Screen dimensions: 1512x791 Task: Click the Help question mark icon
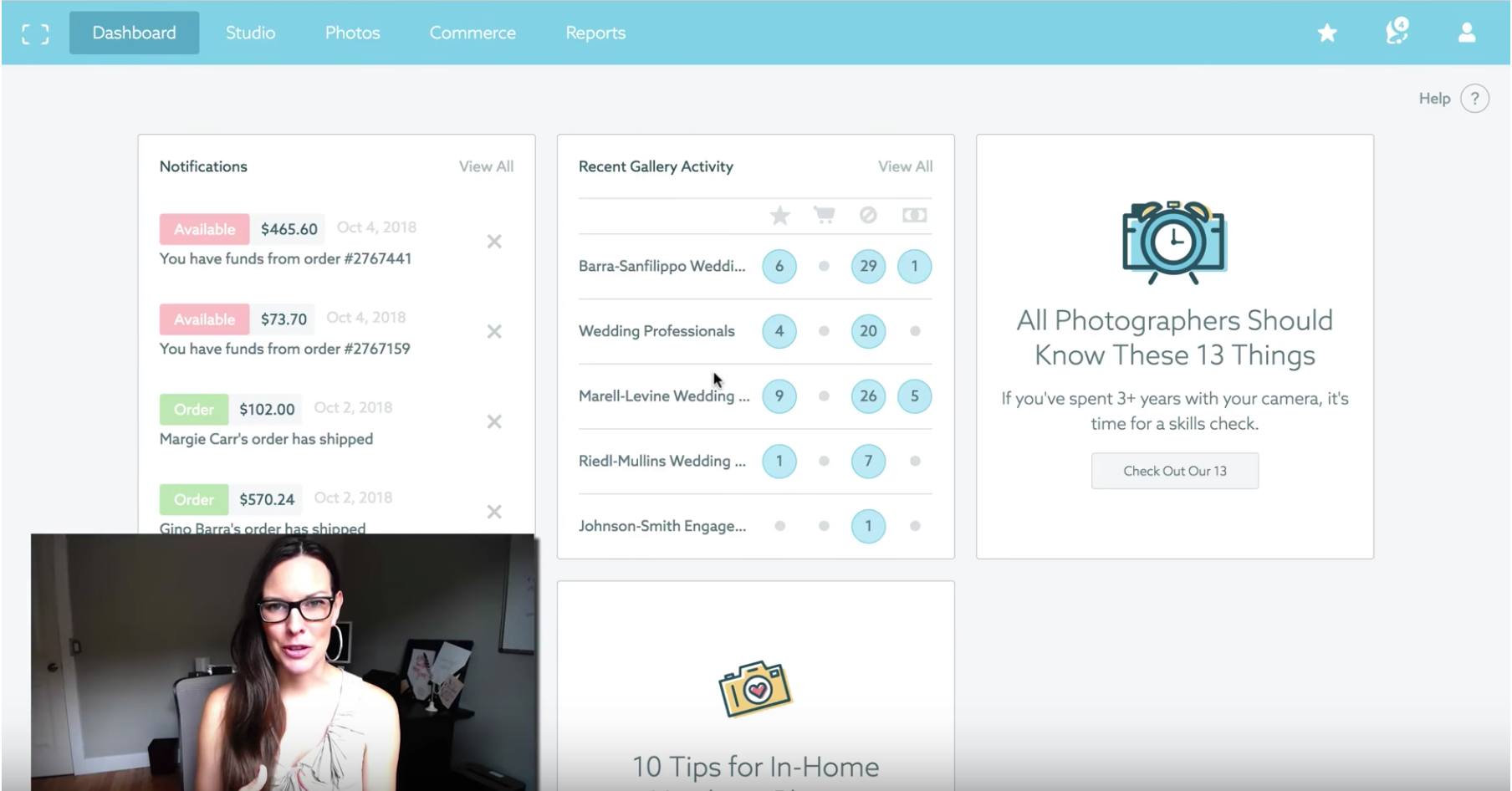pyautogui.click(x=1474, y=99)
